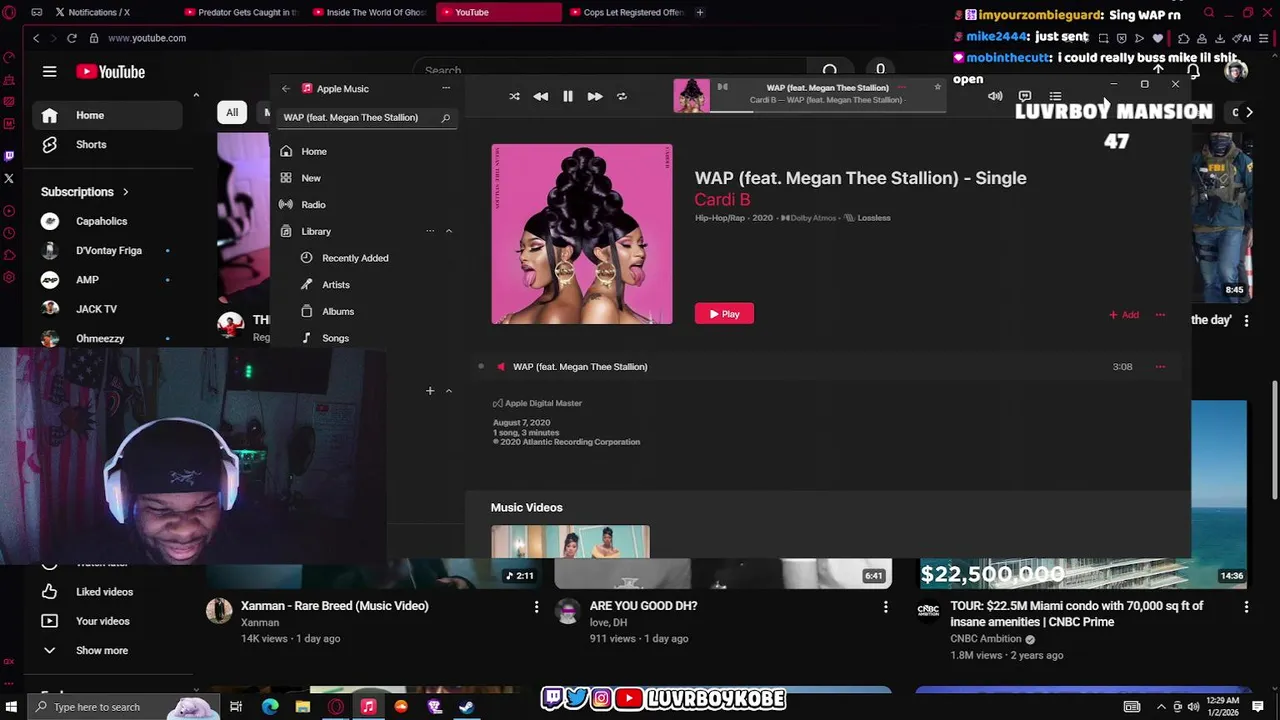
Task: Open D'Vontay Friga channel subscription
Action: click(107, 250)
